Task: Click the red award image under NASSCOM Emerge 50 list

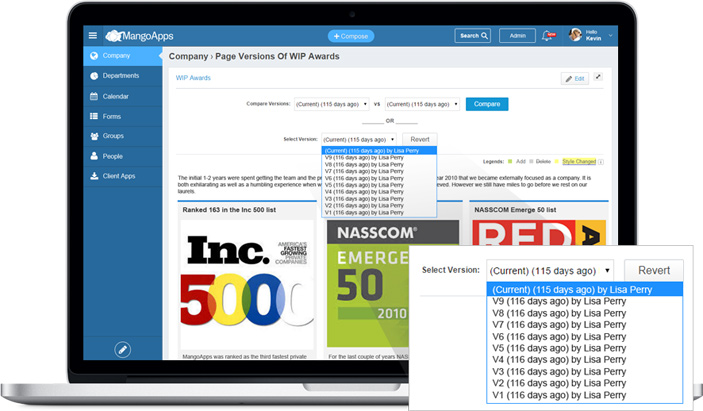Action: click(x=539, y=232)
